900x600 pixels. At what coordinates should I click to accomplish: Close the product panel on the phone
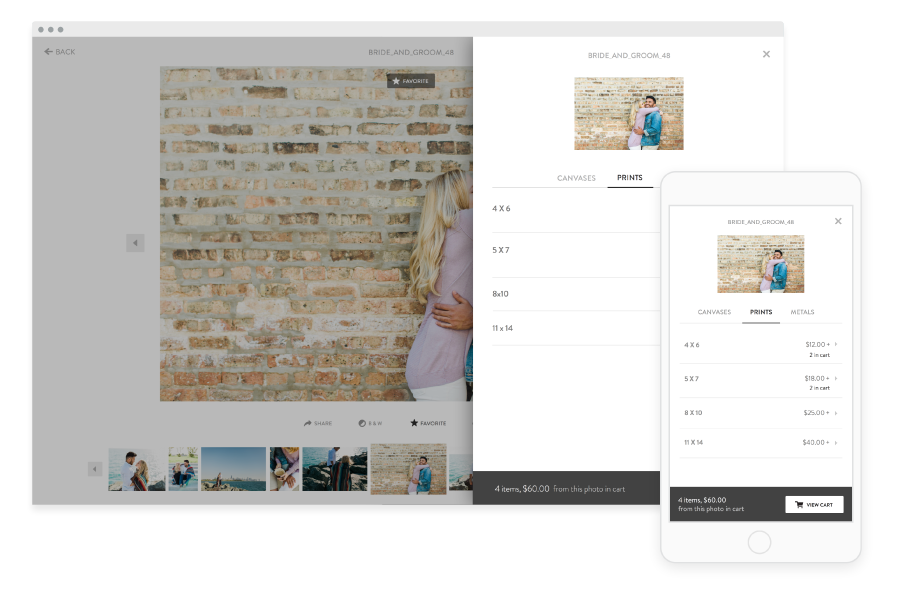[x=838, y=221]
